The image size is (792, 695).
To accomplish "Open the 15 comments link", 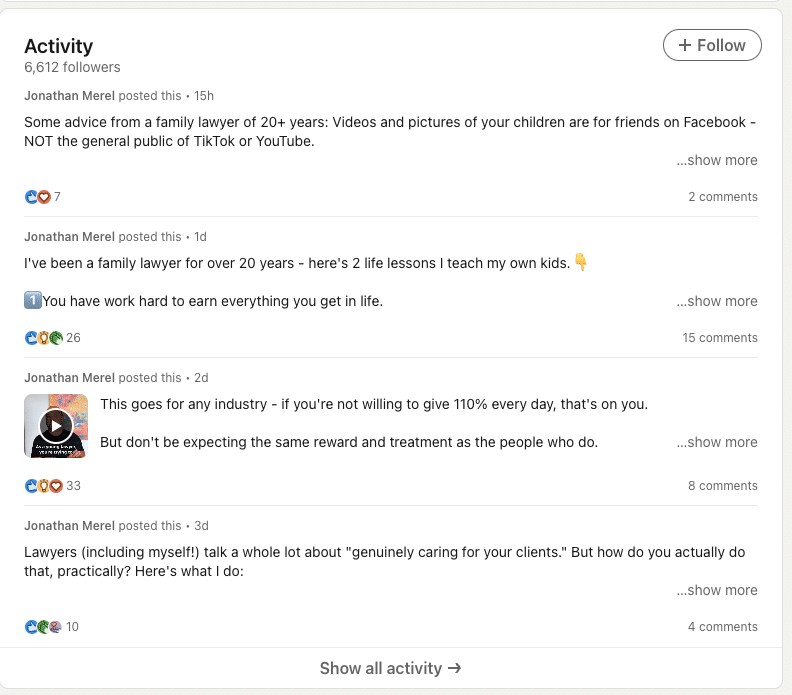I will (x=720, y=337).
